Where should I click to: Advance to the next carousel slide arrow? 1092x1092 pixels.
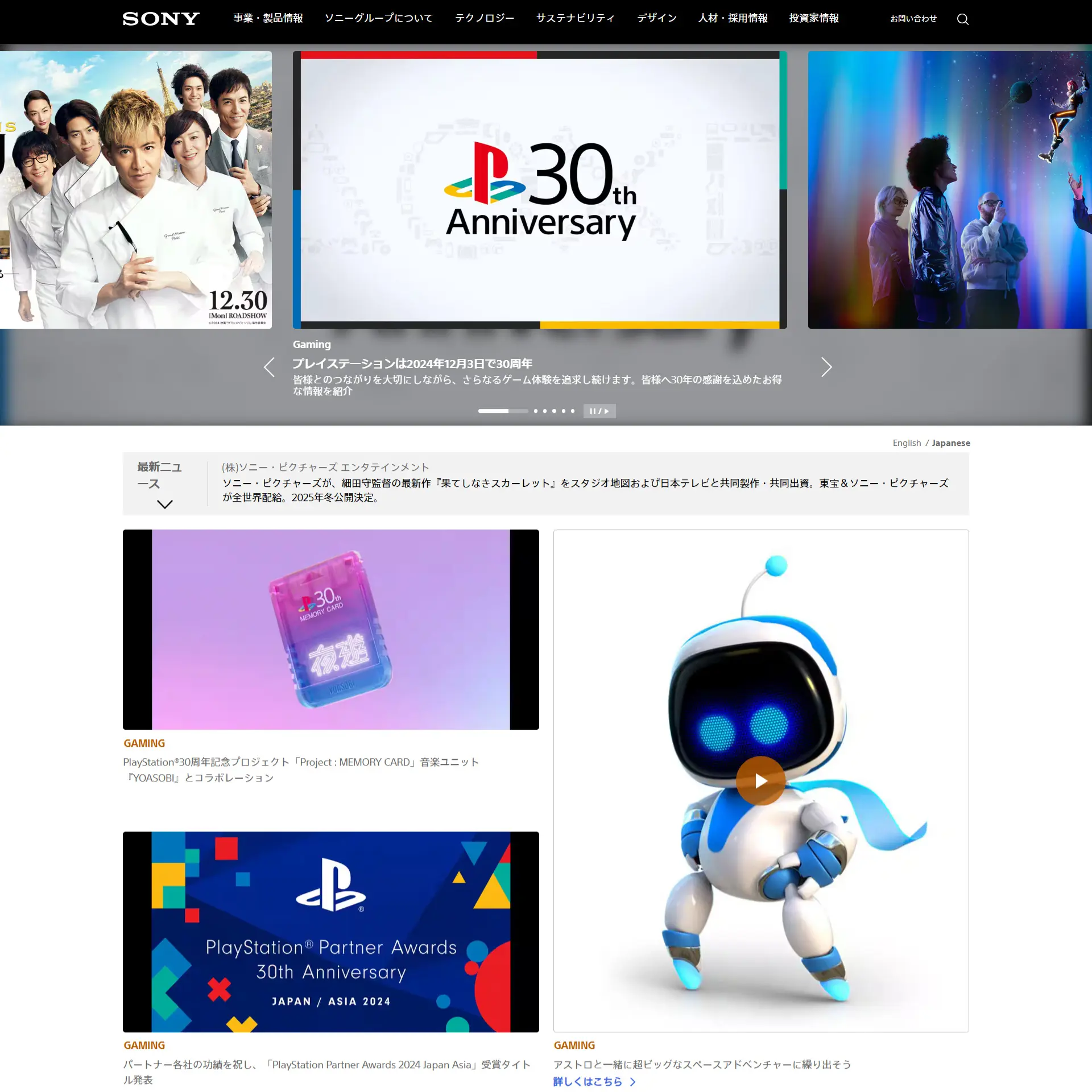click(826, 367)
